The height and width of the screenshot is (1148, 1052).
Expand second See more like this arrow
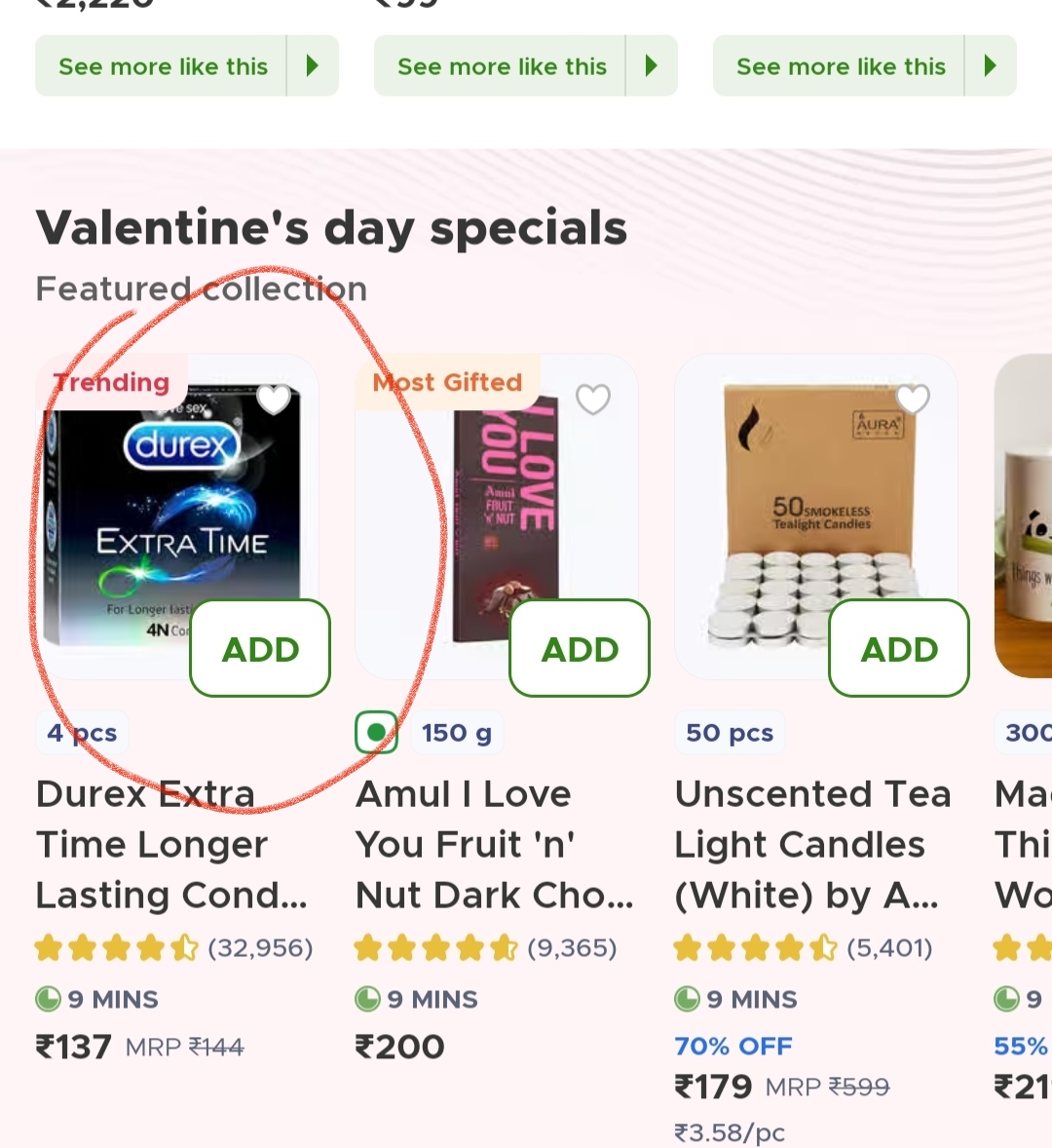[x=652, y=66]
